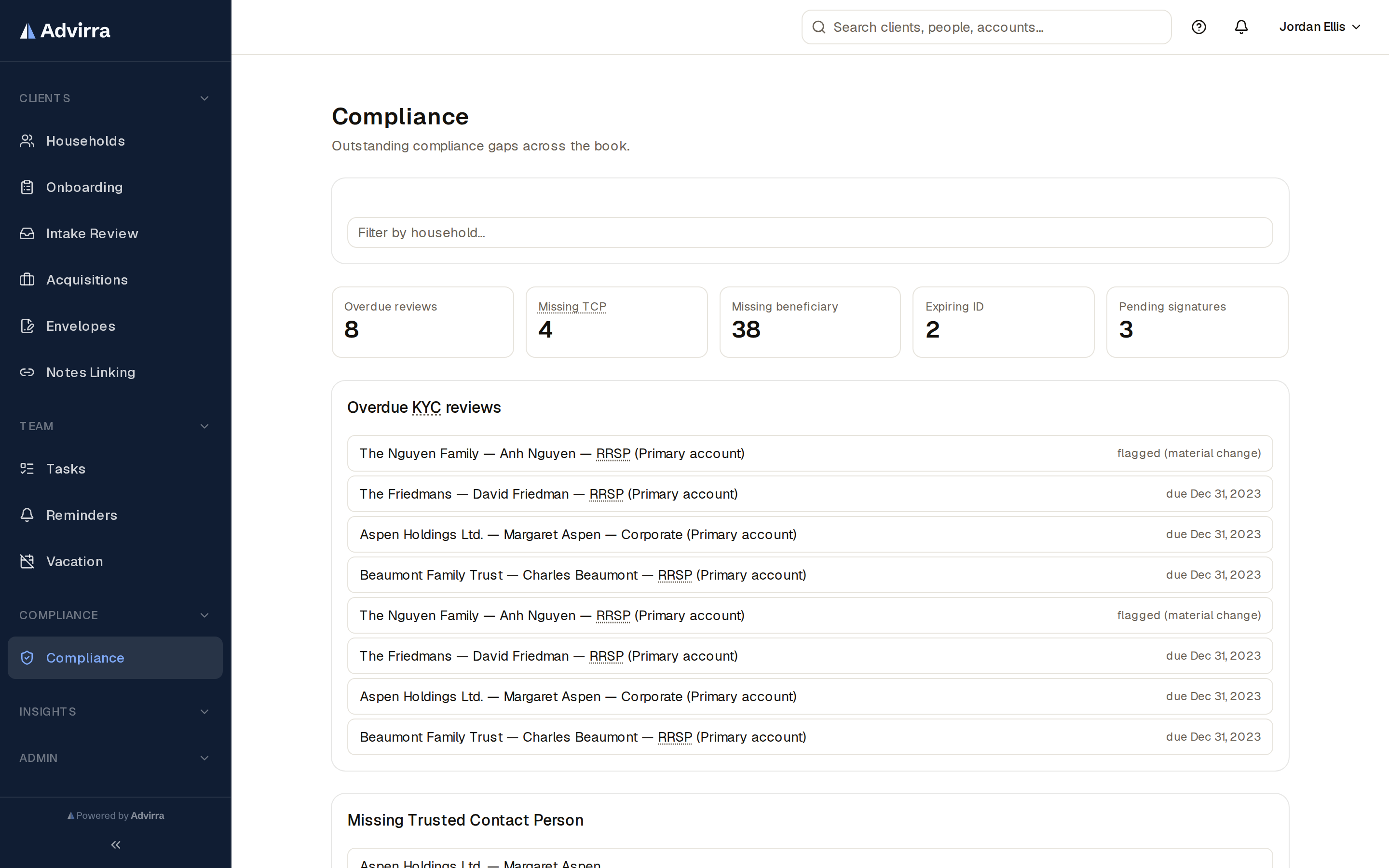1389x868 pixels.
Task: Click the Missing Trusted Contact Person heading
Action: 465,820
